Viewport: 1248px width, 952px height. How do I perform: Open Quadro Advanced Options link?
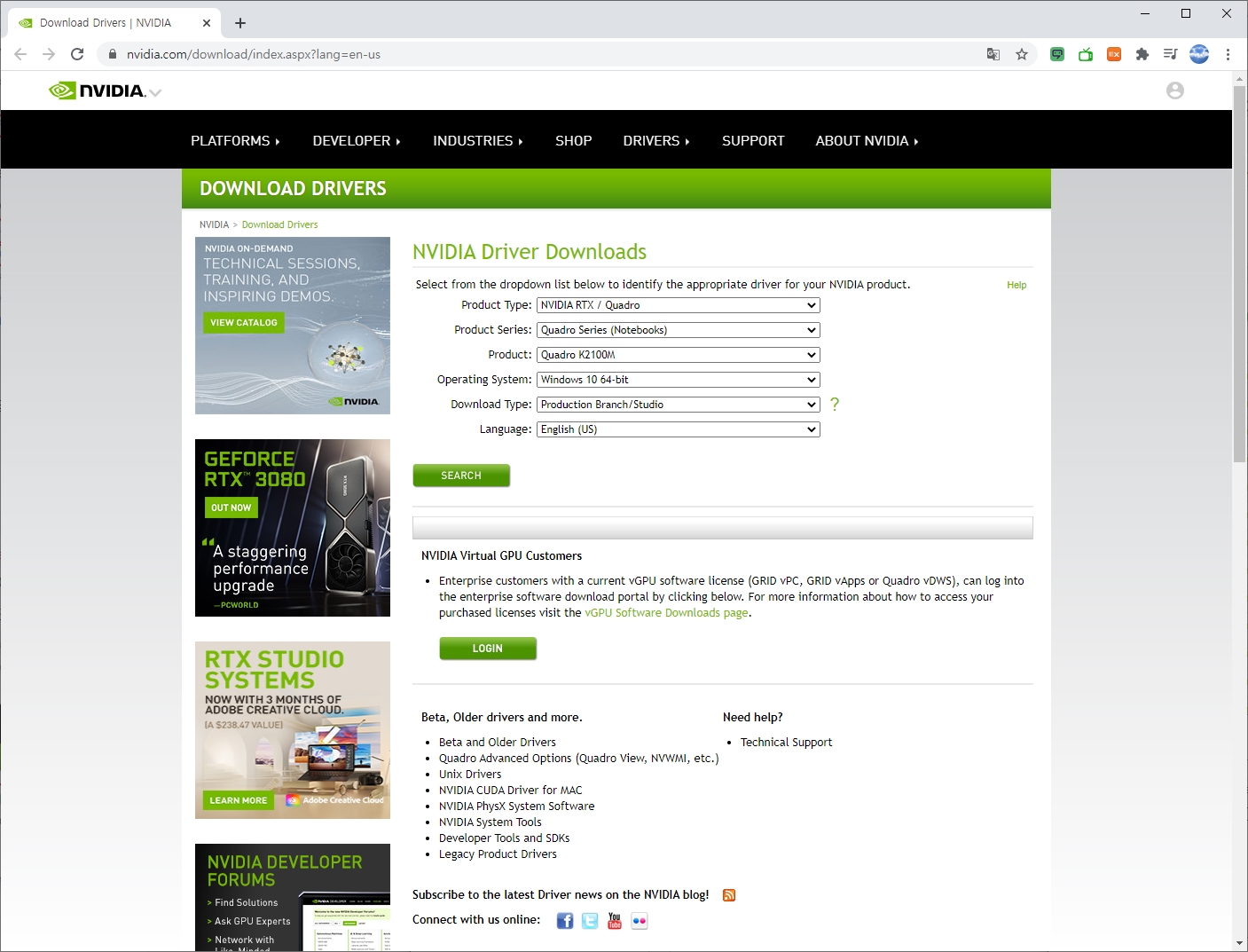click(579, 759)
